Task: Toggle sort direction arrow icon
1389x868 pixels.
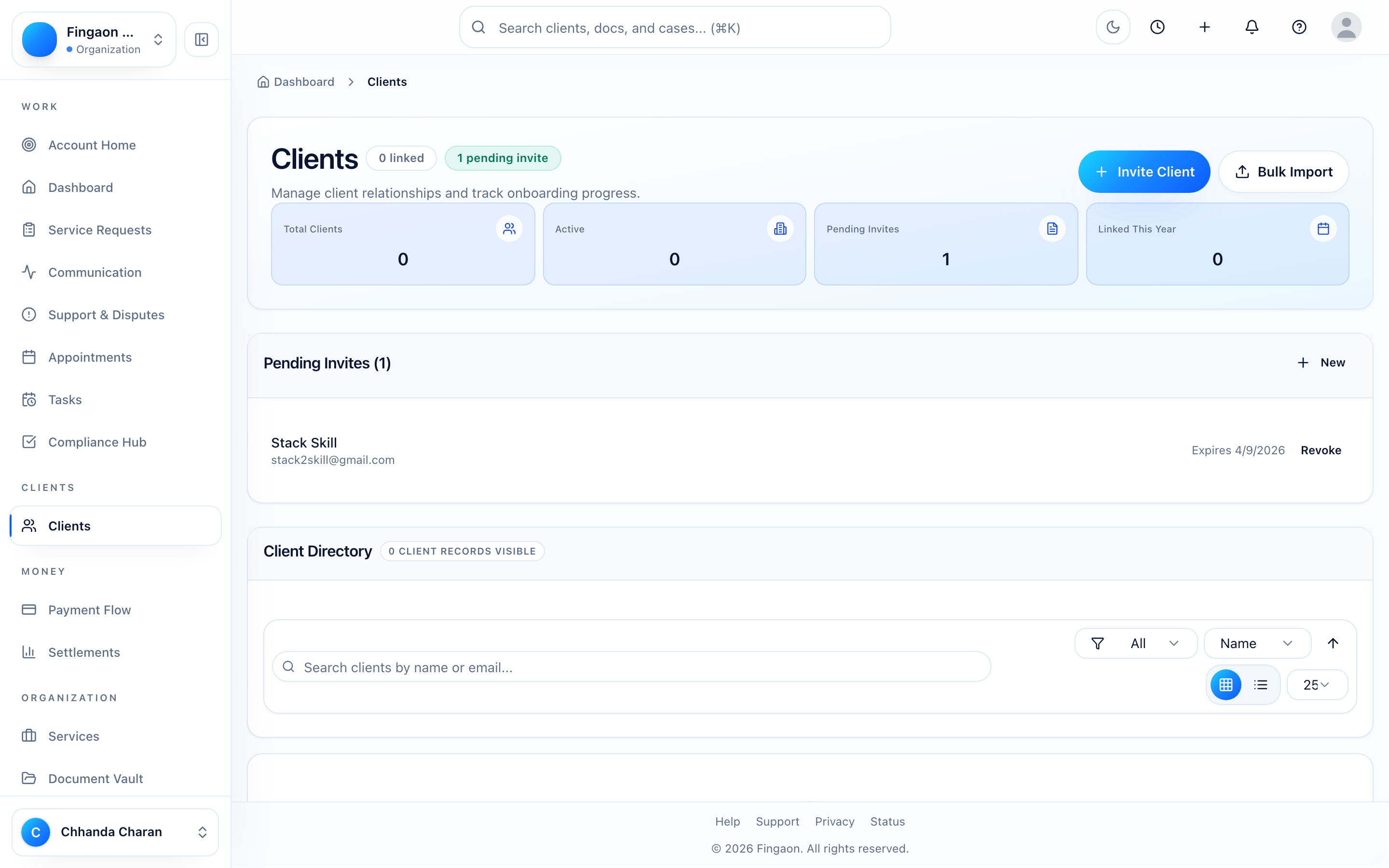Action: (1333, 644)
